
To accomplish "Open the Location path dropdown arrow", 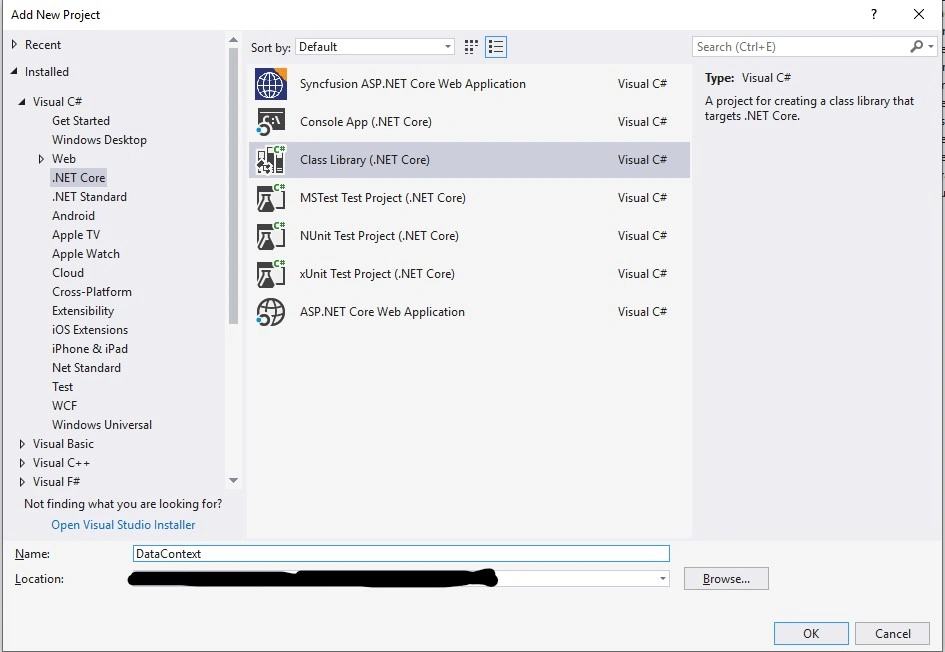I will [662, 578].
